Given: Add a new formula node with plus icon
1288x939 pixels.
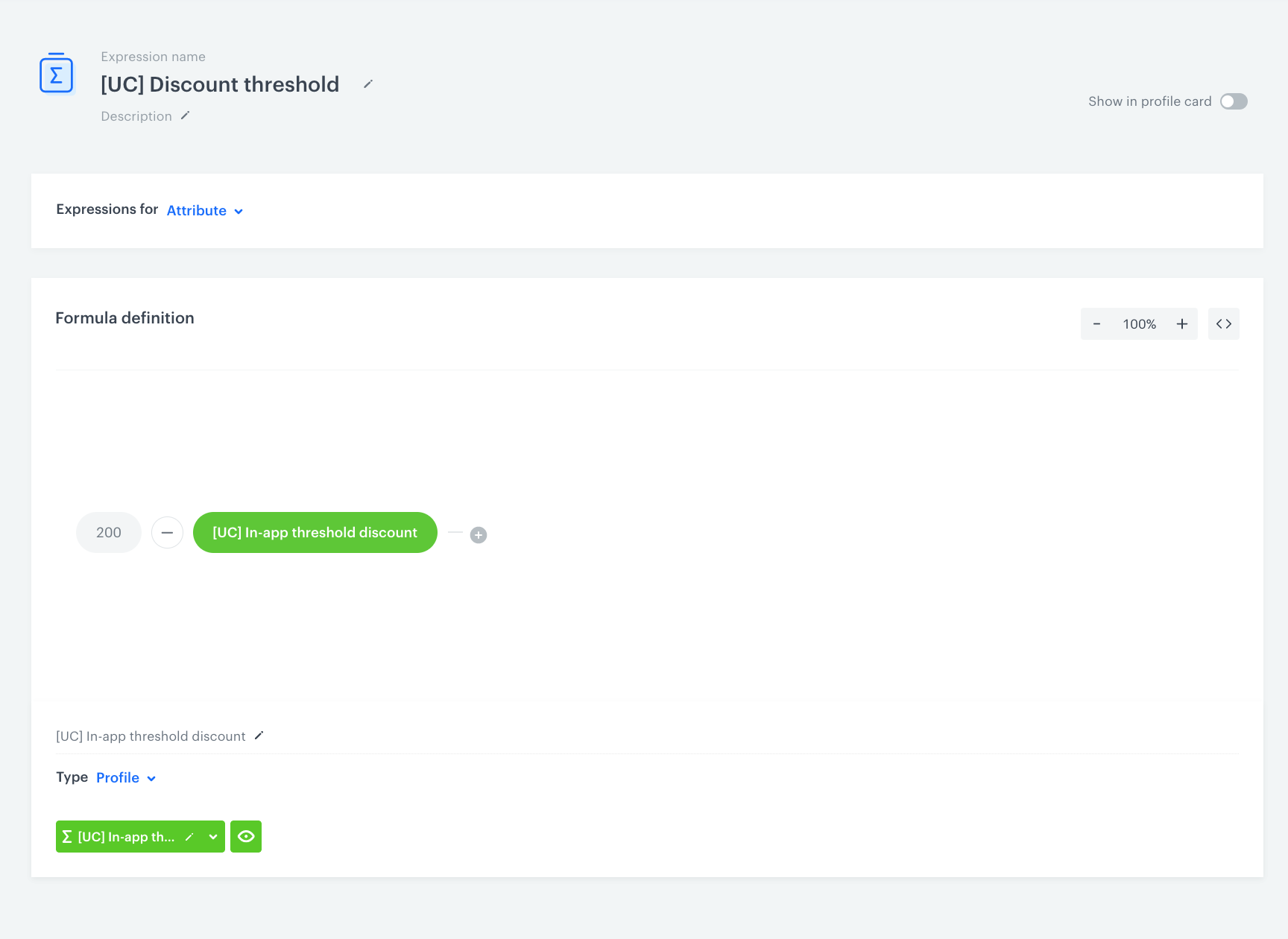Looking at the screenshot, I should pos(479,535).
